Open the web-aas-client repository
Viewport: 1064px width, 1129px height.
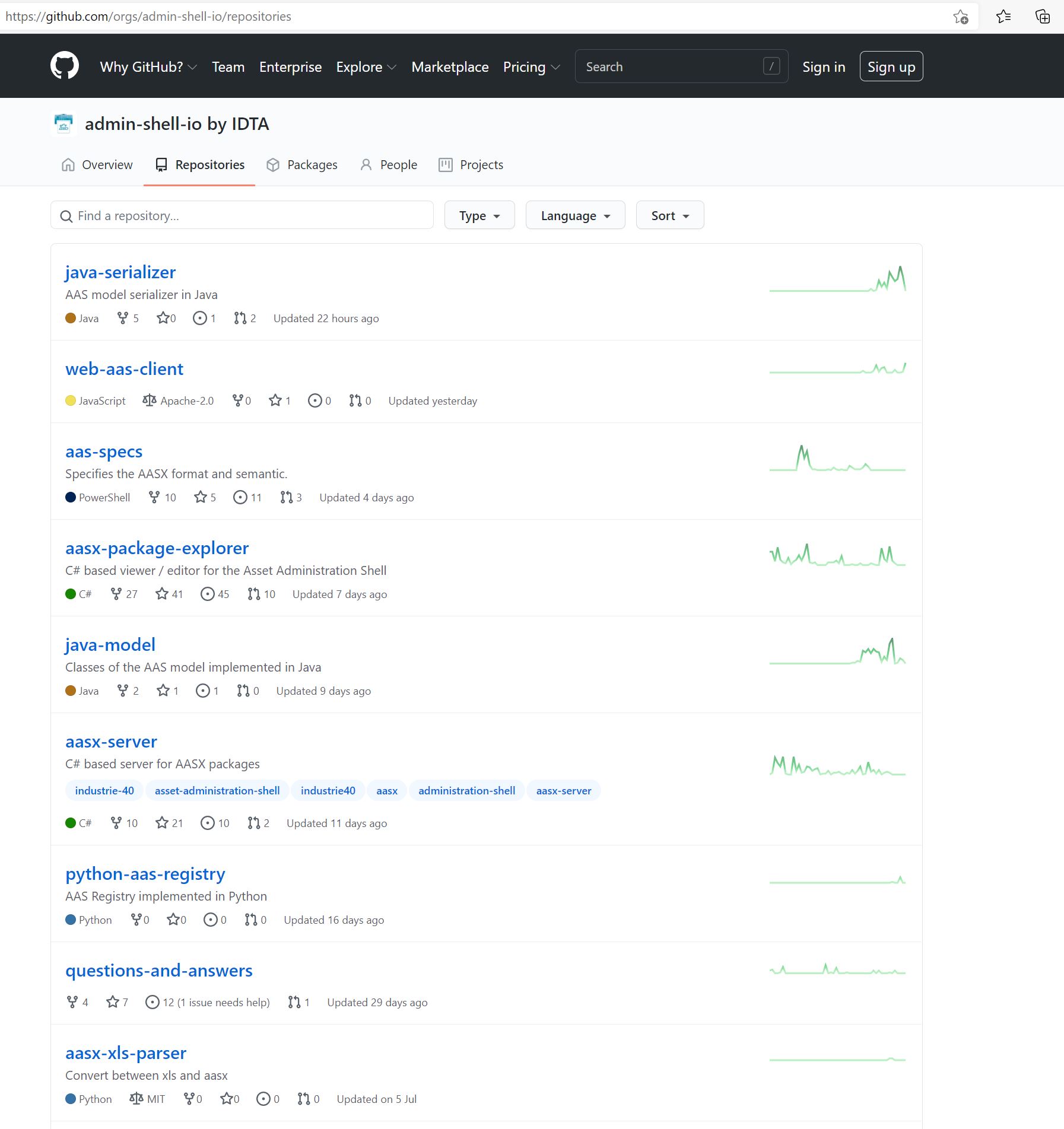(x=125, y=369)
